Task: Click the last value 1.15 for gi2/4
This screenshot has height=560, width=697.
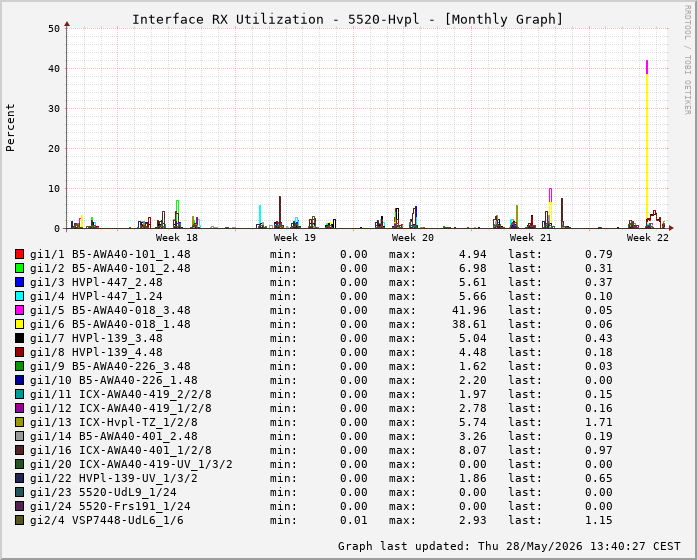Action: point(599,520)
